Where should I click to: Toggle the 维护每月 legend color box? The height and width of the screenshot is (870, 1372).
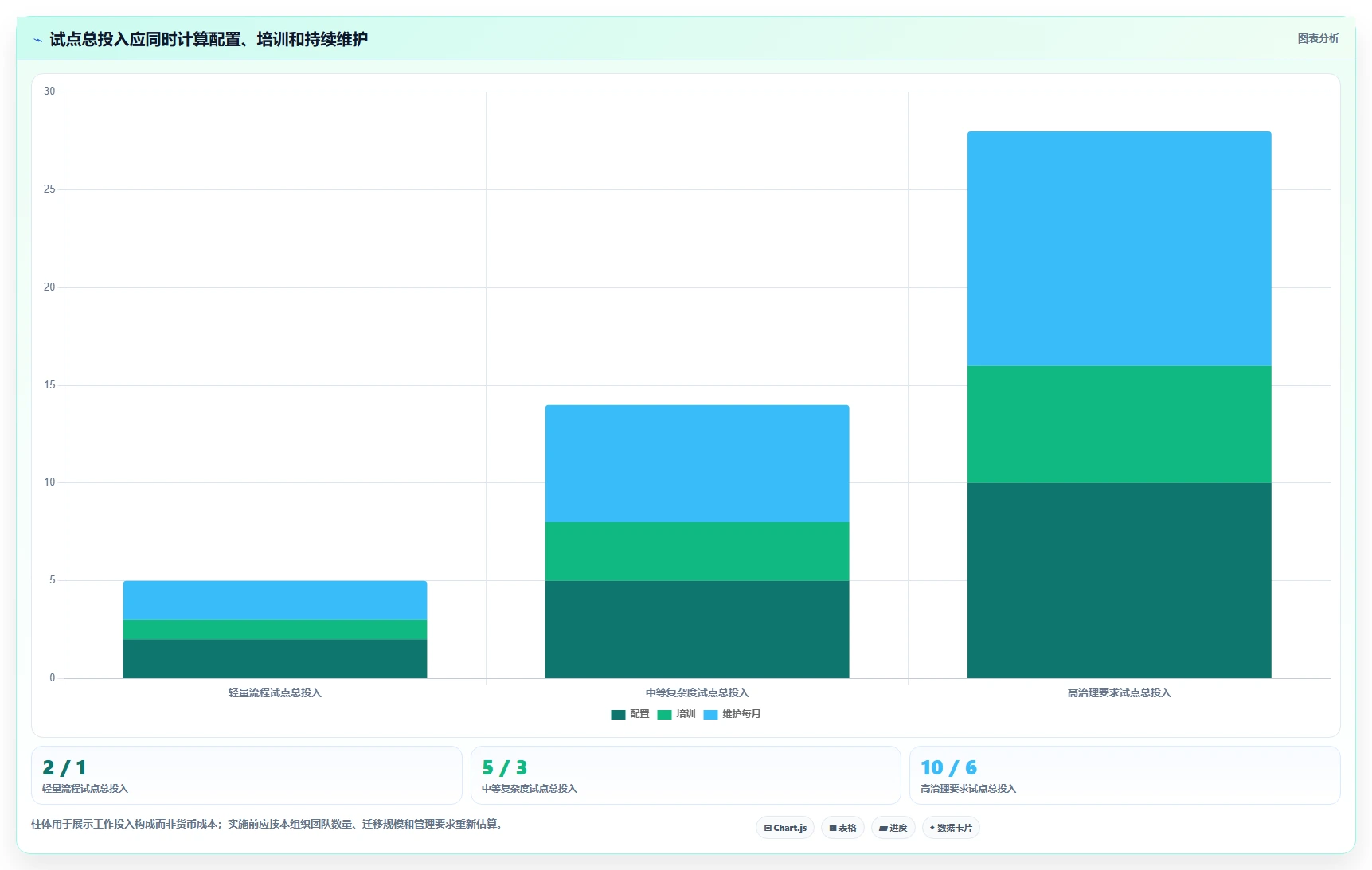(710, 715)
